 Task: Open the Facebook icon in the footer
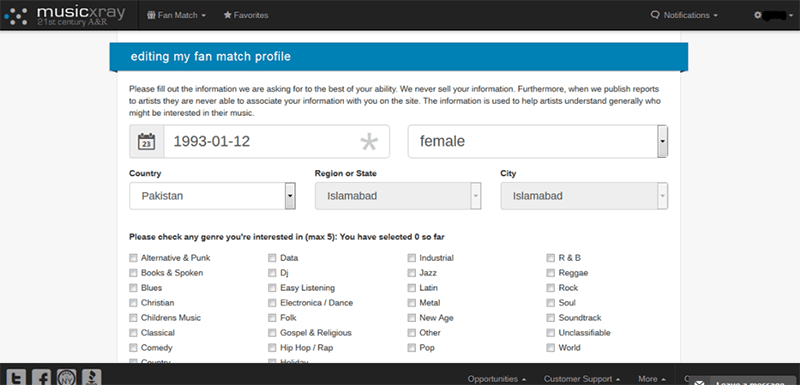click(41, 378)
